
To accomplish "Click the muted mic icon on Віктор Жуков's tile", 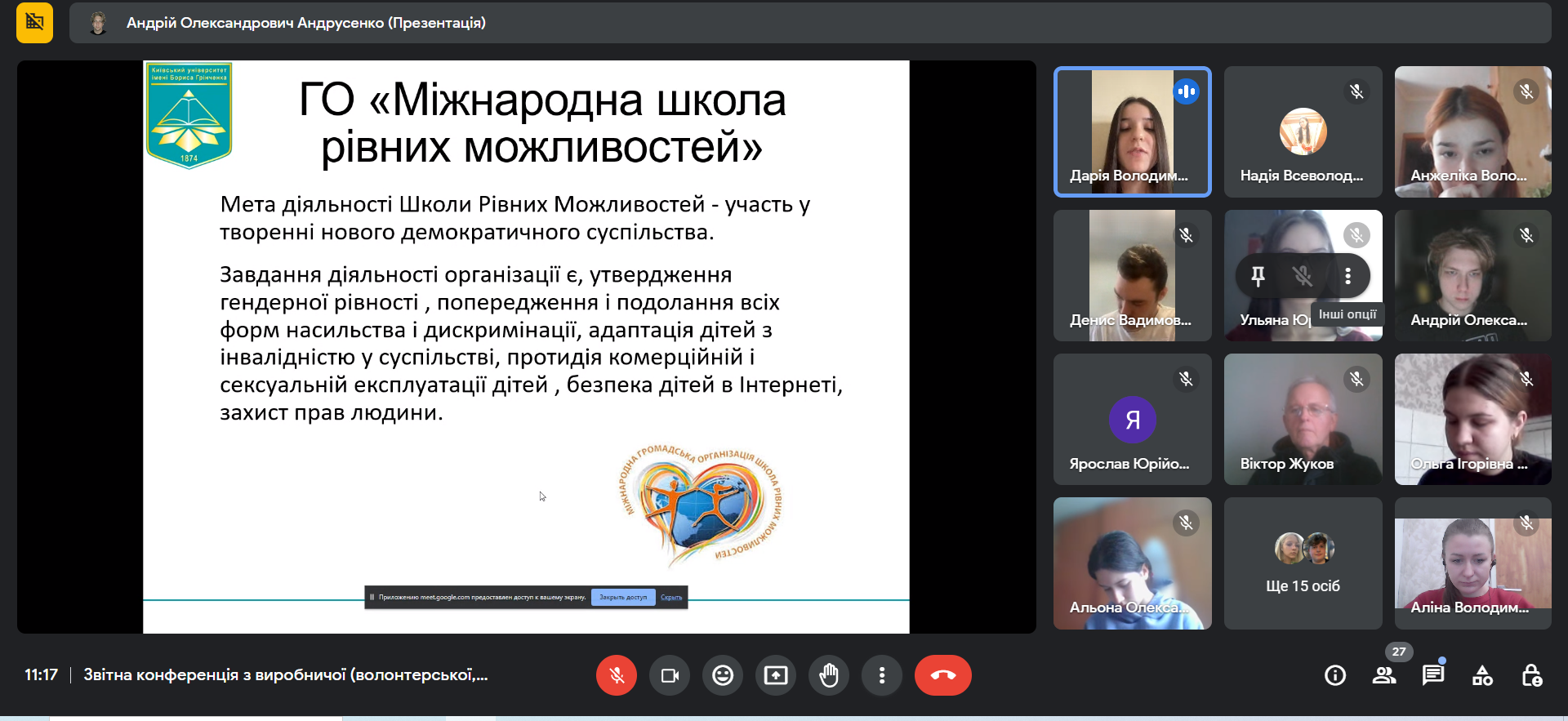I will 1356,379.
